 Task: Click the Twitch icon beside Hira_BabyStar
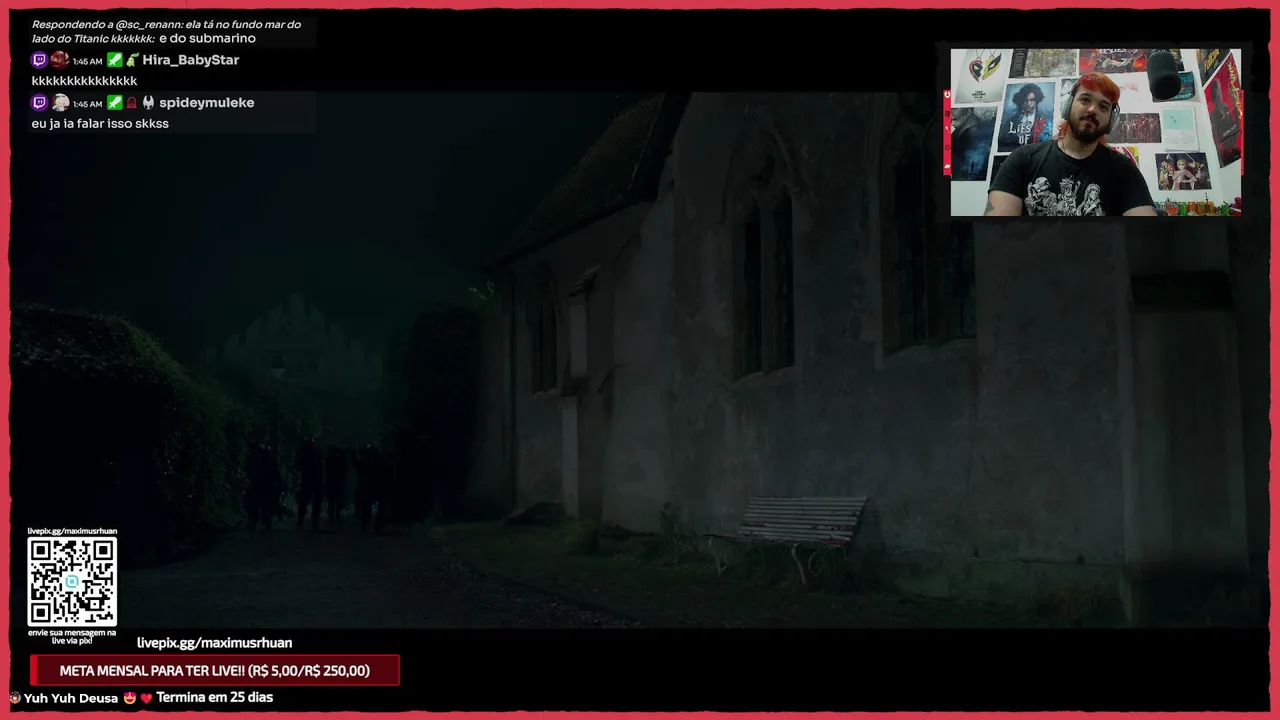39,60
